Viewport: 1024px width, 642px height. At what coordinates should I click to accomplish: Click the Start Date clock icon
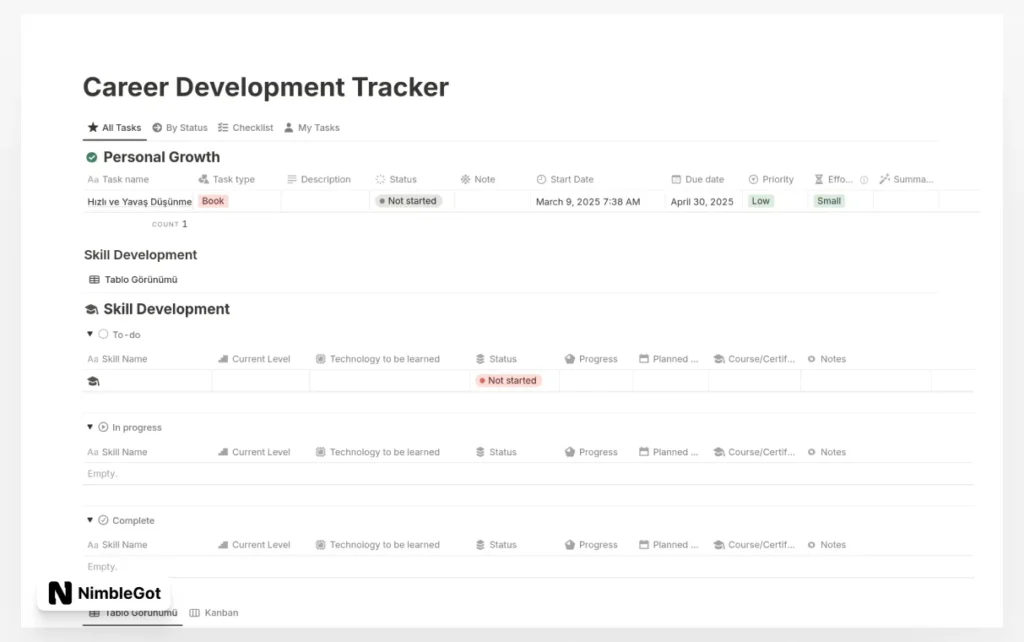pos(541,179)
